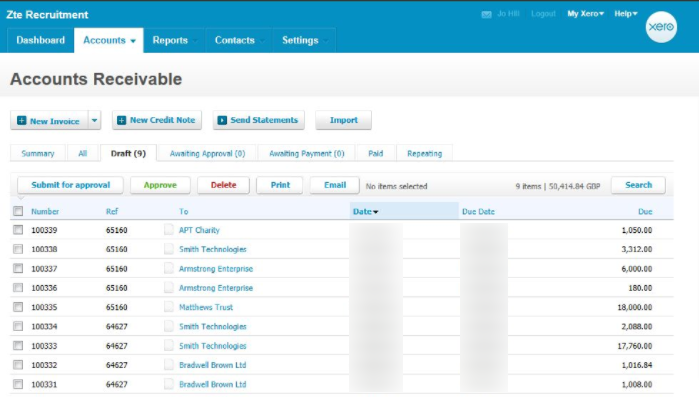Click the Xero logo icon
Viewport: 699px width, 397px height.
point(661,27)
